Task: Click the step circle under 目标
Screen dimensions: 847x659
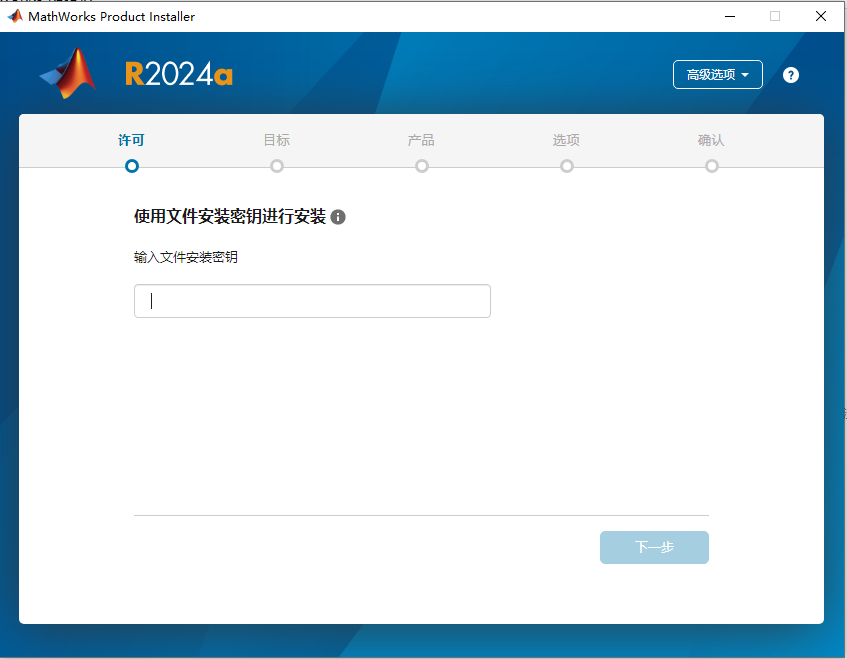Action: tap(277, 166)
